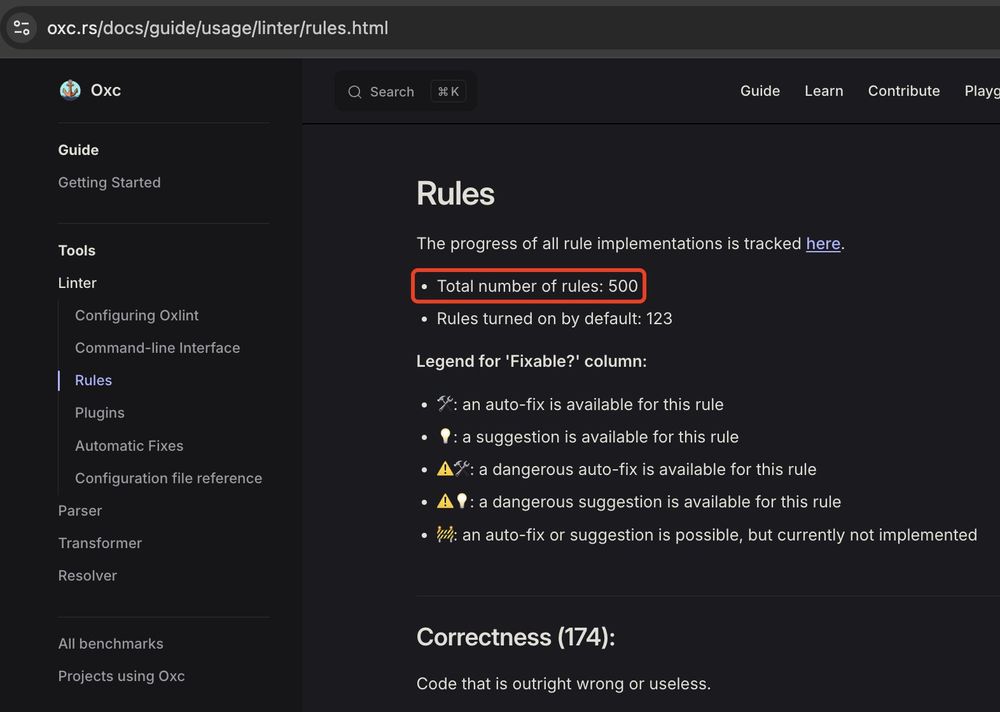
Task: Click the light bulb suggestion legend icon
Action: pyautogui.click(x=445, y=436)
